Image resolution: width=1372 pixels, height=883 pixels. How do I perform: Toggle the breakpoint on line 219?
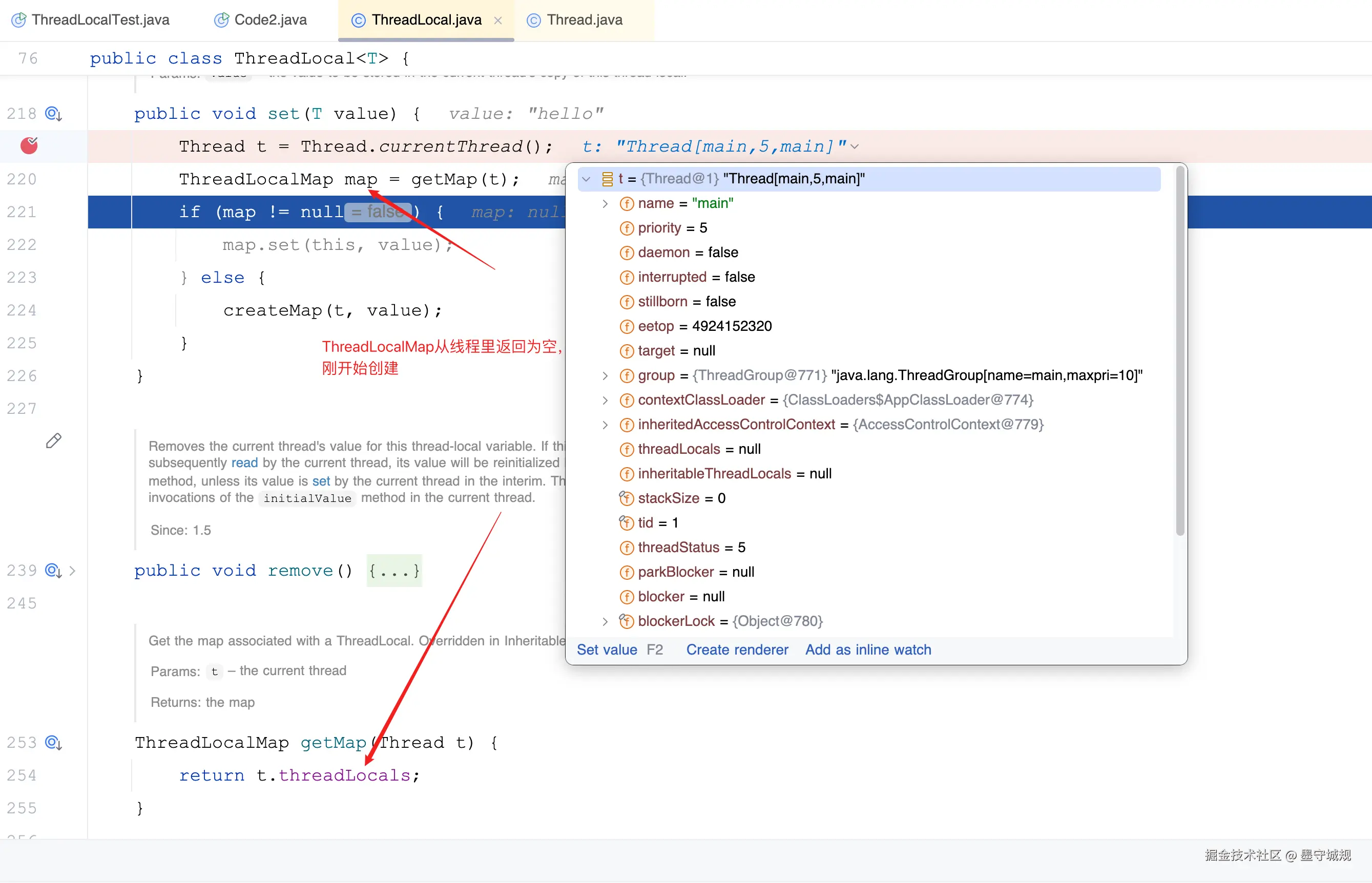pyautogui.click(x=29, y=145)
